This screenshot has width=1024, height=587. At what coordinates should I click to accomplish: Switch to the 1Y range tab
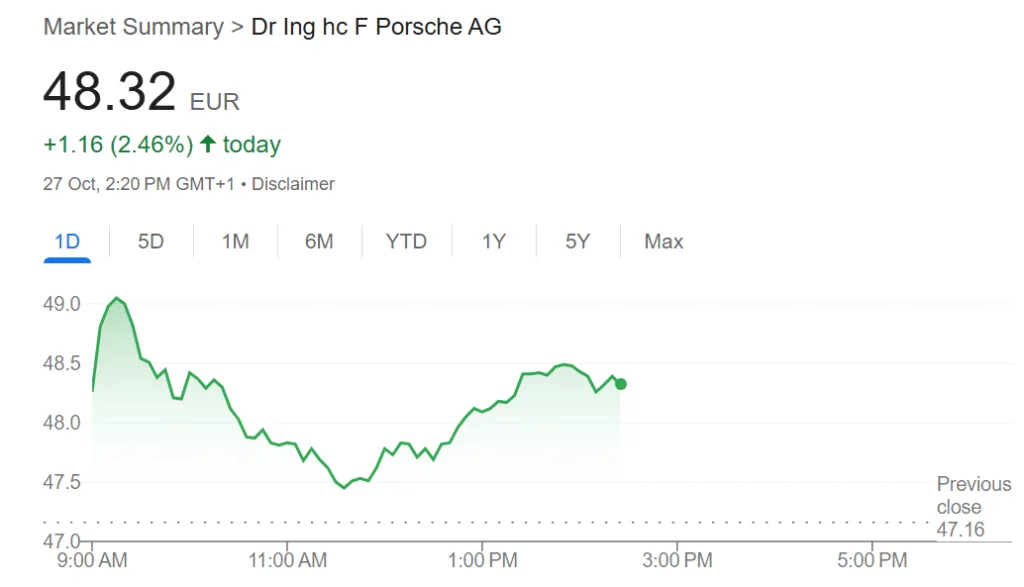pos(493,242)
